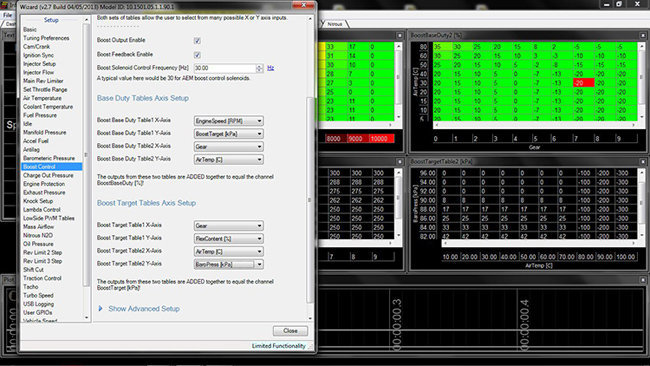The height and width of the screenshot is (366, 650).
Task: Click the 10000 RPM axis cell
Action: [381, 139]
